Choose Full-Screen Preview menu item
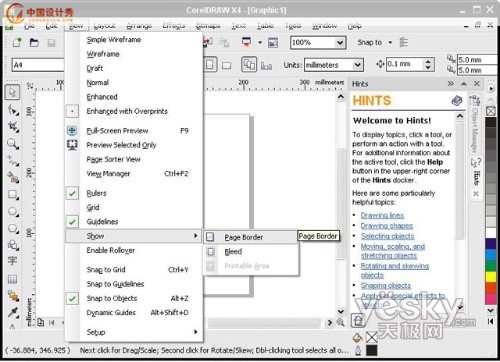This screenshot has height=362, width=500. pos(134,131)
